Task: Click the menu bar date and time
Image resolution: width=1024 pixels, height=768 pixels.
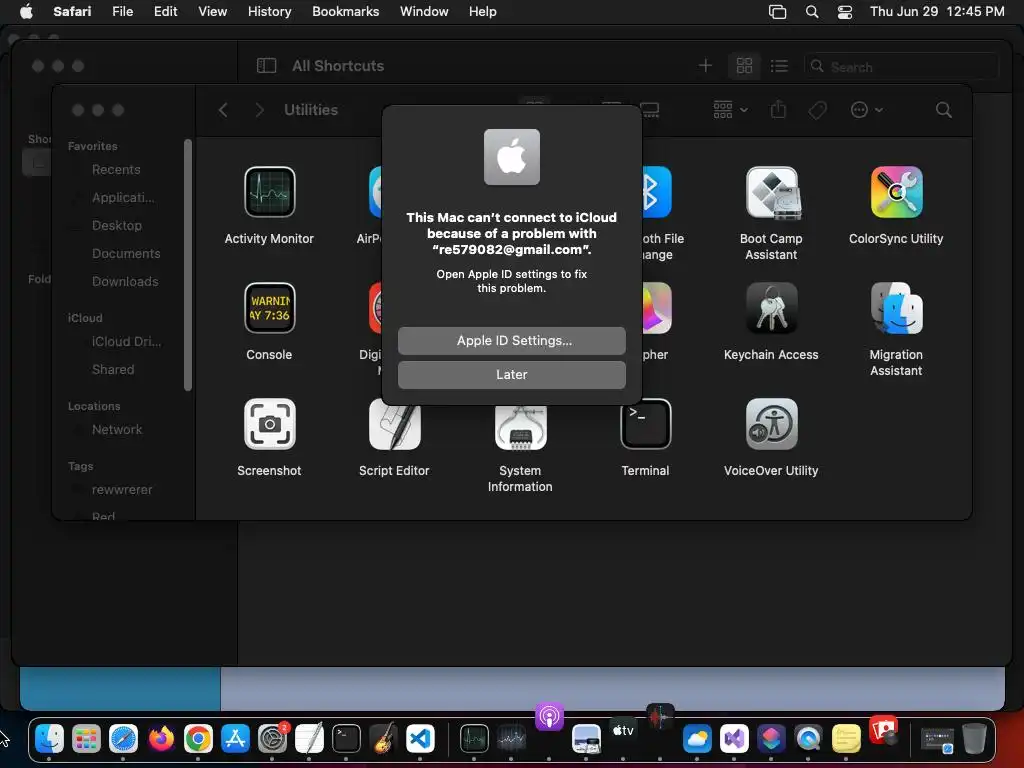Action: 936,12
